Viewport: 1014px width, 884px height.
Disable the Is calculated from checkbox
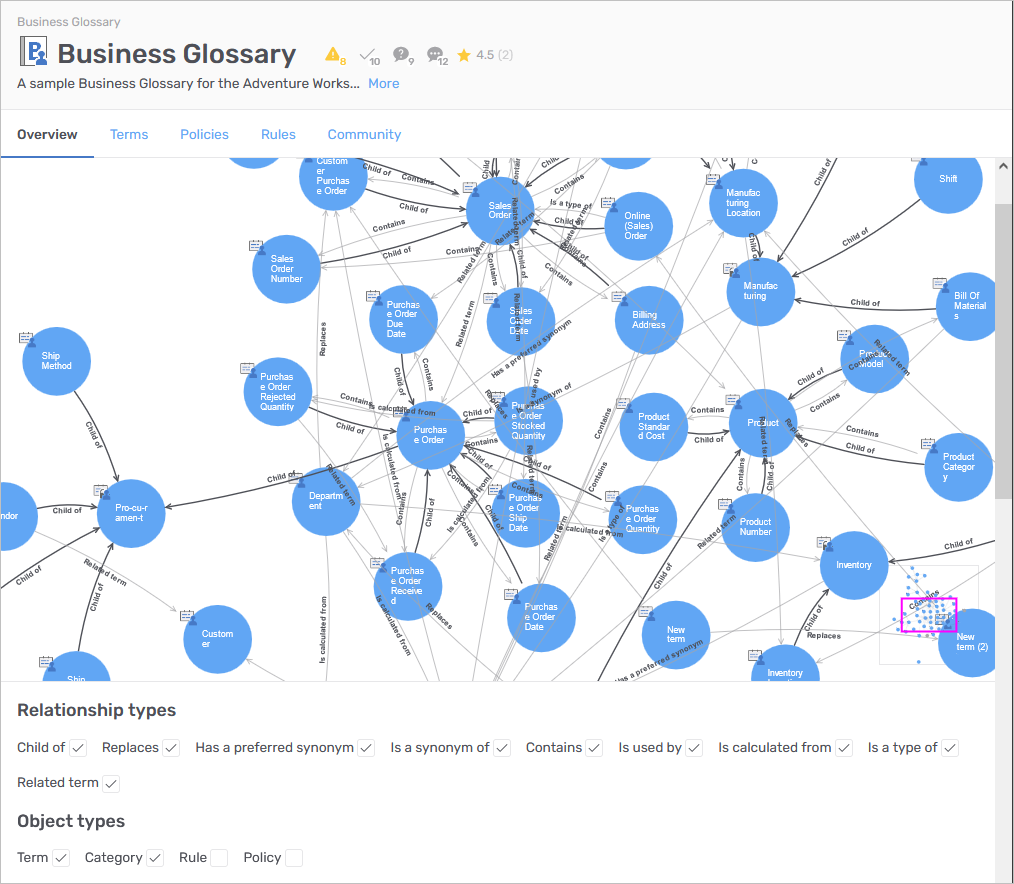point(844,748)
